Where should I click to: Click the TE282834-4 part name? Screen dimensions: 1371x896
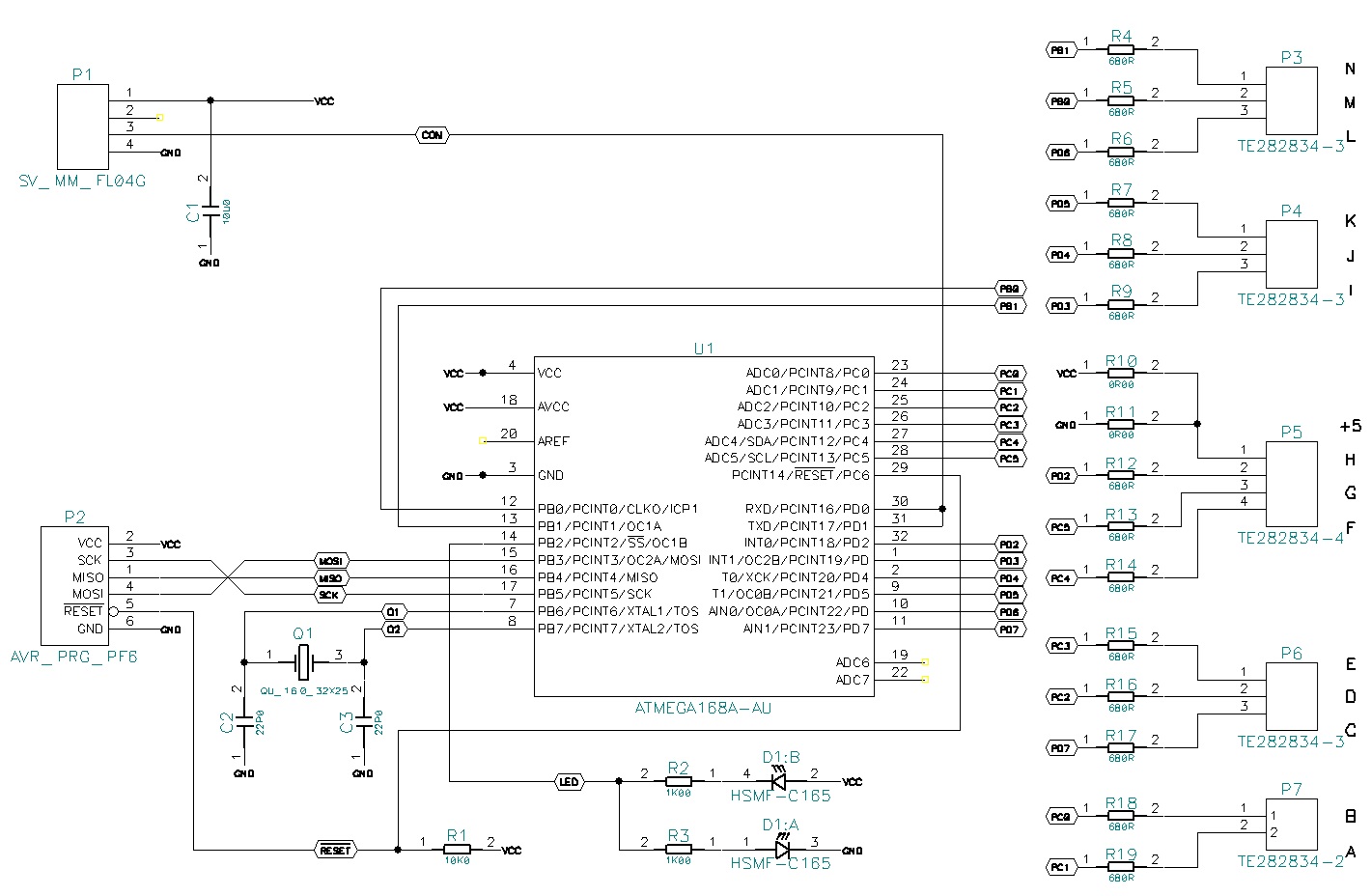tap(1291, 538)
